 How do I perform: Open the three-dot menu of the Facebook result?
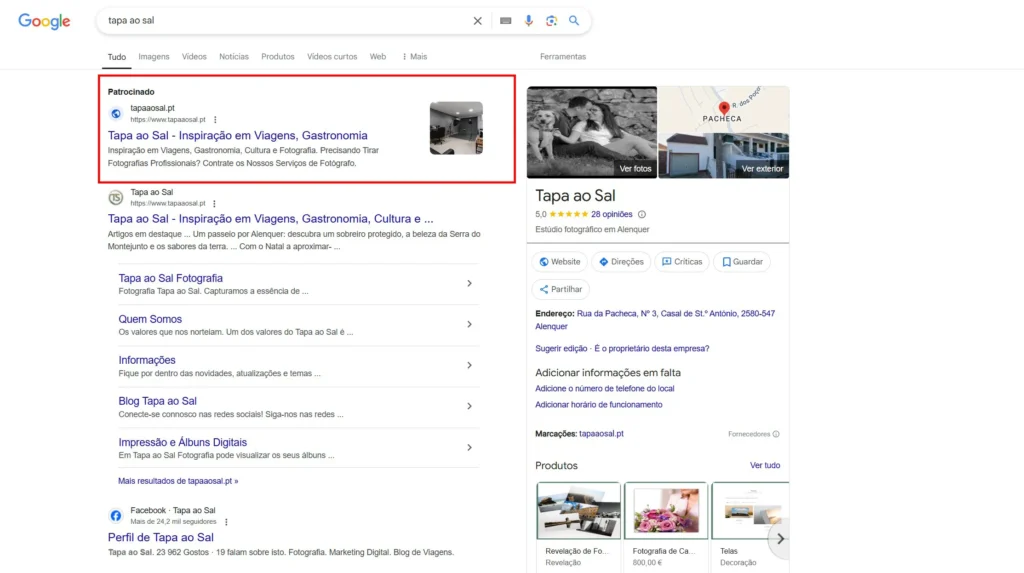tap(226, 522)
